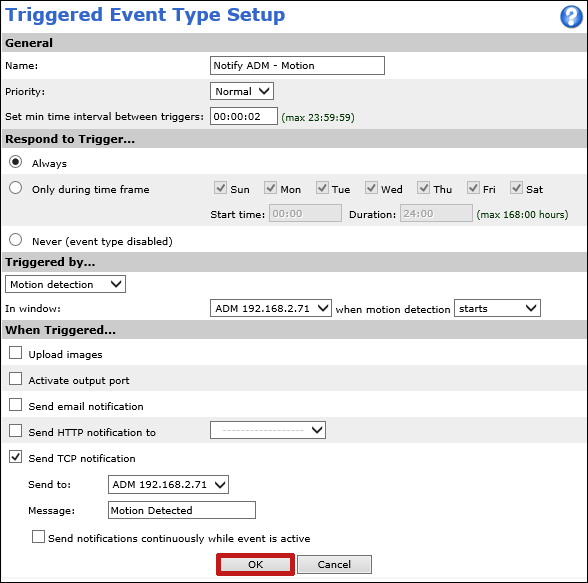Screen dimensions: 588x583
Task: Open the blue help question mark icon
Action: click(571, 16)
